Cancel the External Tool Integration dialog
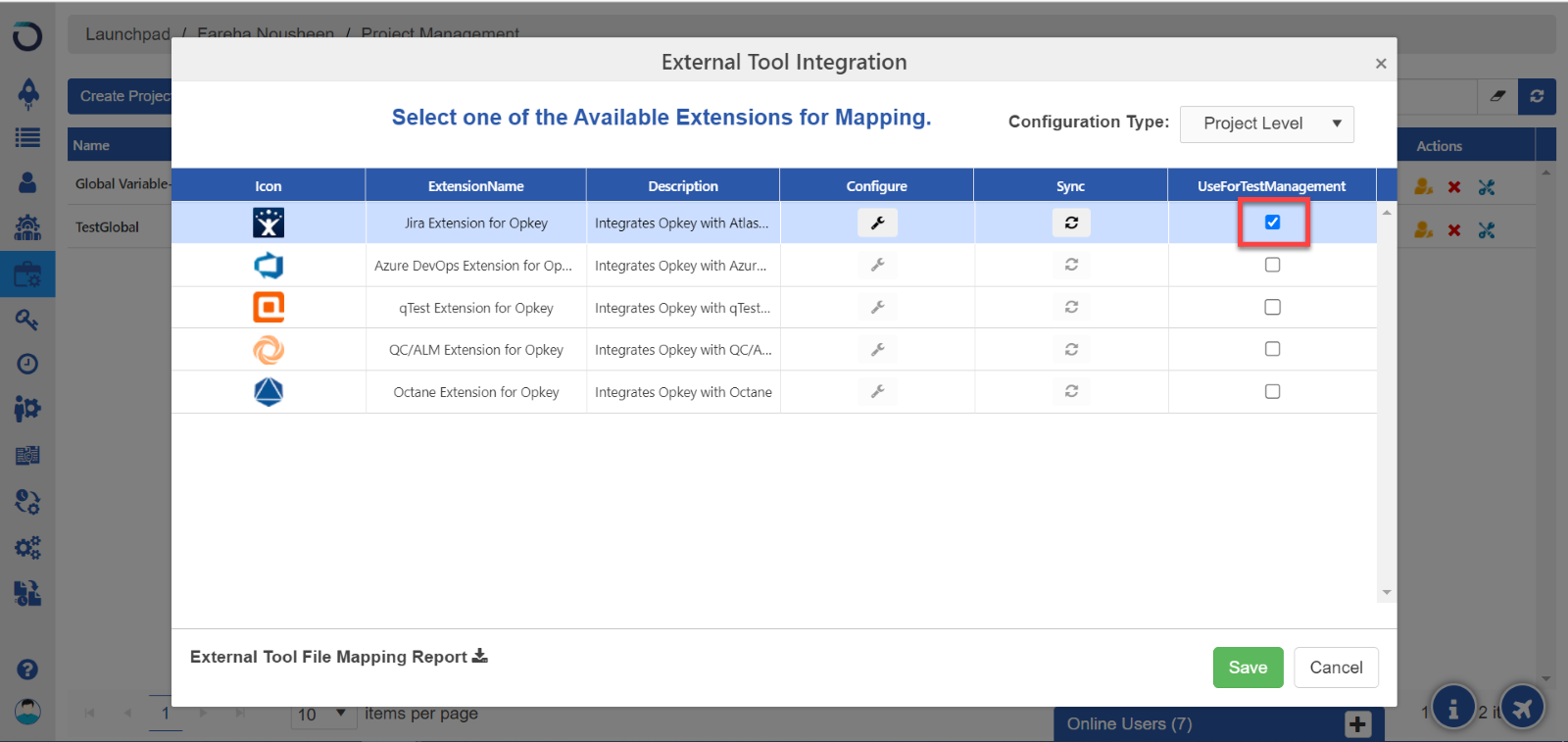The image size is (1568, 742). tap(1336, 668)
